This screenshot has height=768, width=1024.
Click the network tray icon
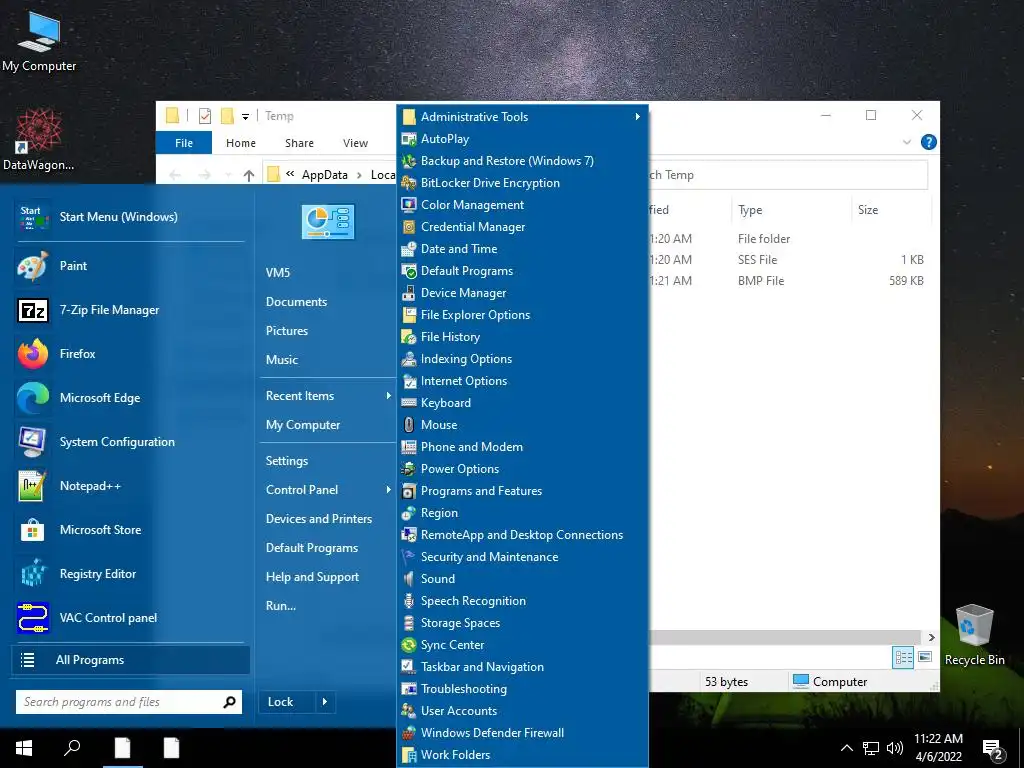pyautogui.click(x=871, y=748)
